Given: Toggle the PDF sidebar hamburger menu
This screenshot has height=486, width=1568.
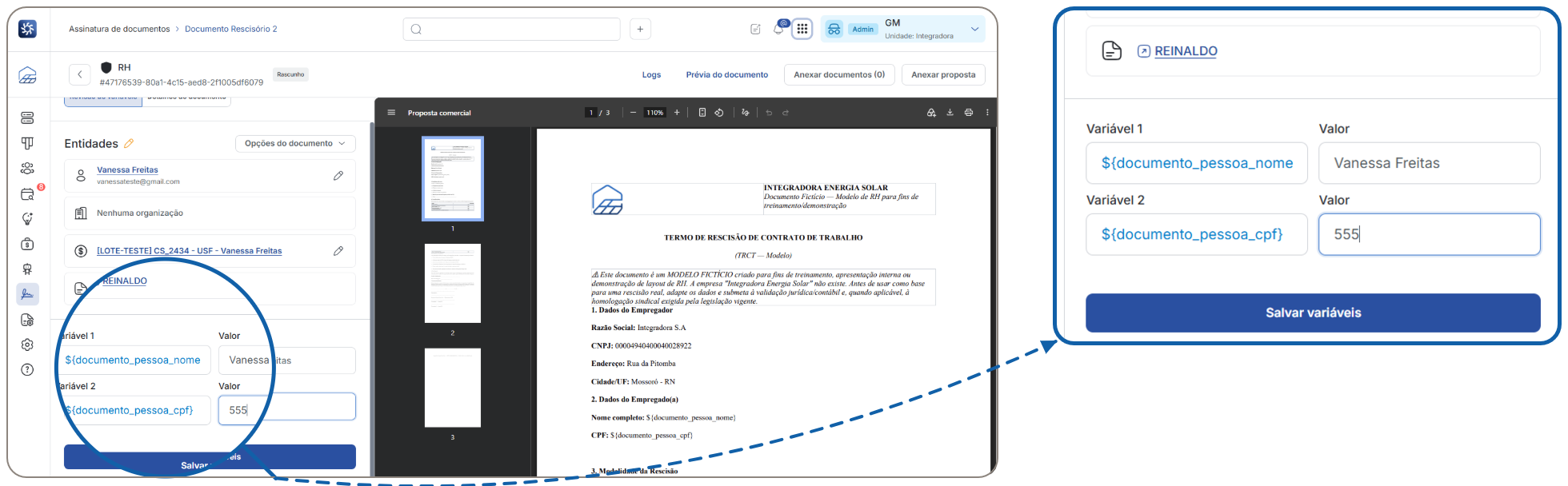Looking at the screenshot, I should pos(391,113).
